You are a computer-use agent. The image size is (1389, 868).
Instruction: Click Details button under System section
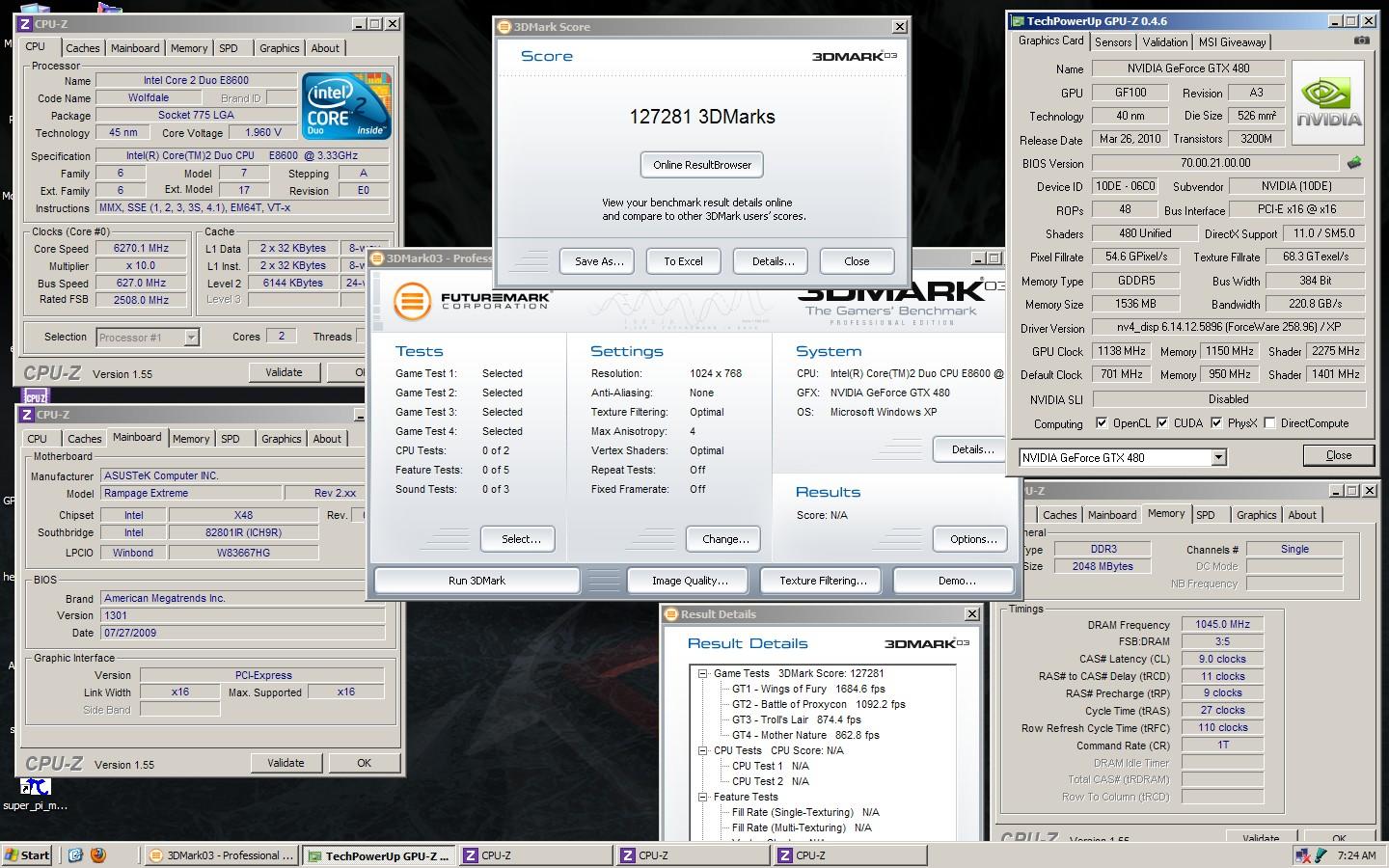point(969,449)
